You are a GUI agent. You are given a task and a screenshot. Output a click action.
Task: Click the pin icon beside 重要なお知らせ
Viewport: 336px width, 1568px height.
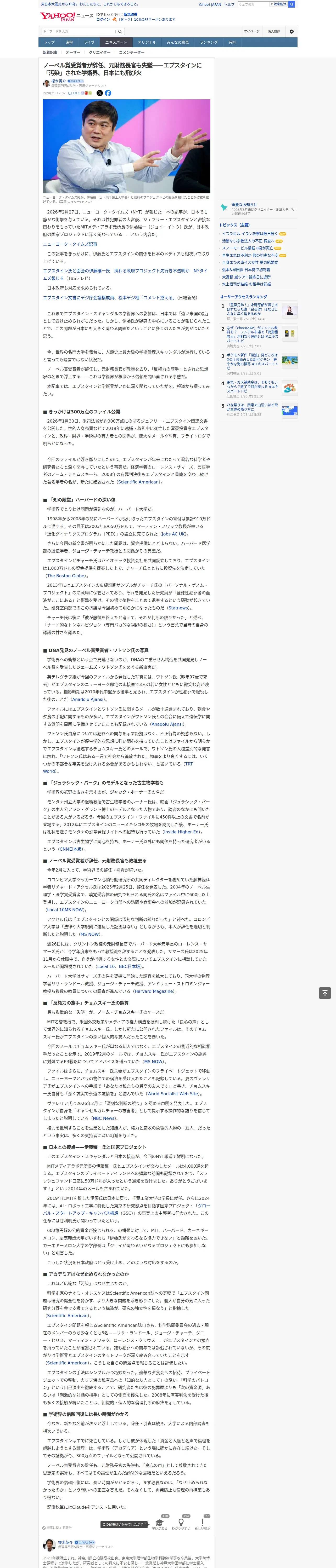pyautogui.click(x=224, y=207)
